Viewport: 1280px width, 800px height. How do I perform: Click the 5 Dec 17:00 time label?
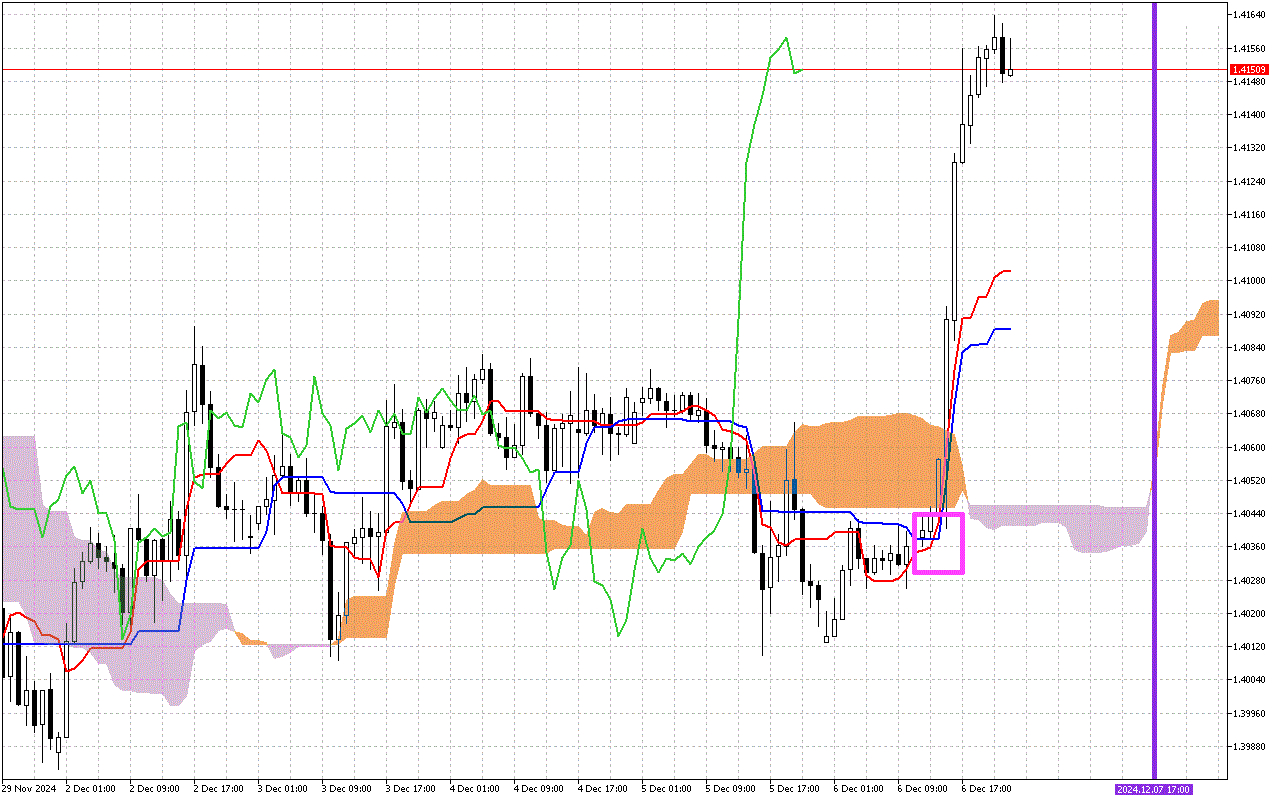(795, 789)
